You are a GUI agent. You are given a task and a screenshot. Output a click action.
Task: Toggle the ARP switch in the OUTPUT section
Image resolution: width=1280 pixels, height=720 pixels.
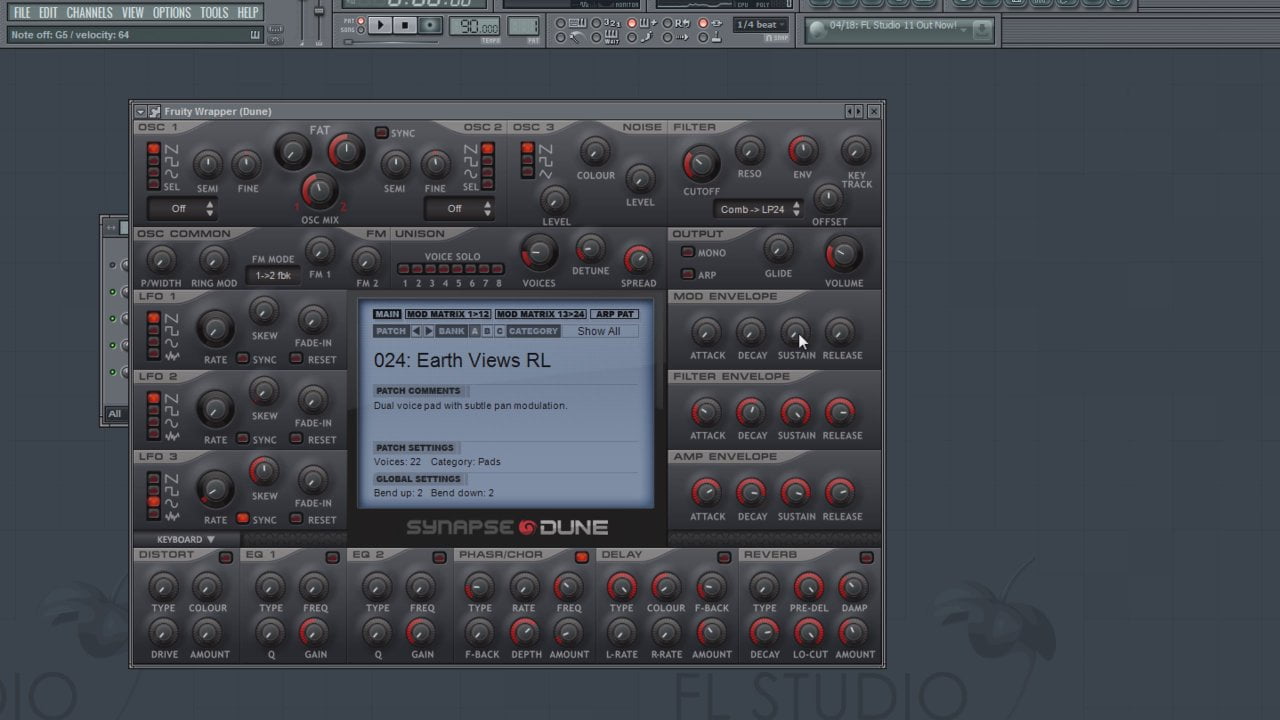pos(688,273)
